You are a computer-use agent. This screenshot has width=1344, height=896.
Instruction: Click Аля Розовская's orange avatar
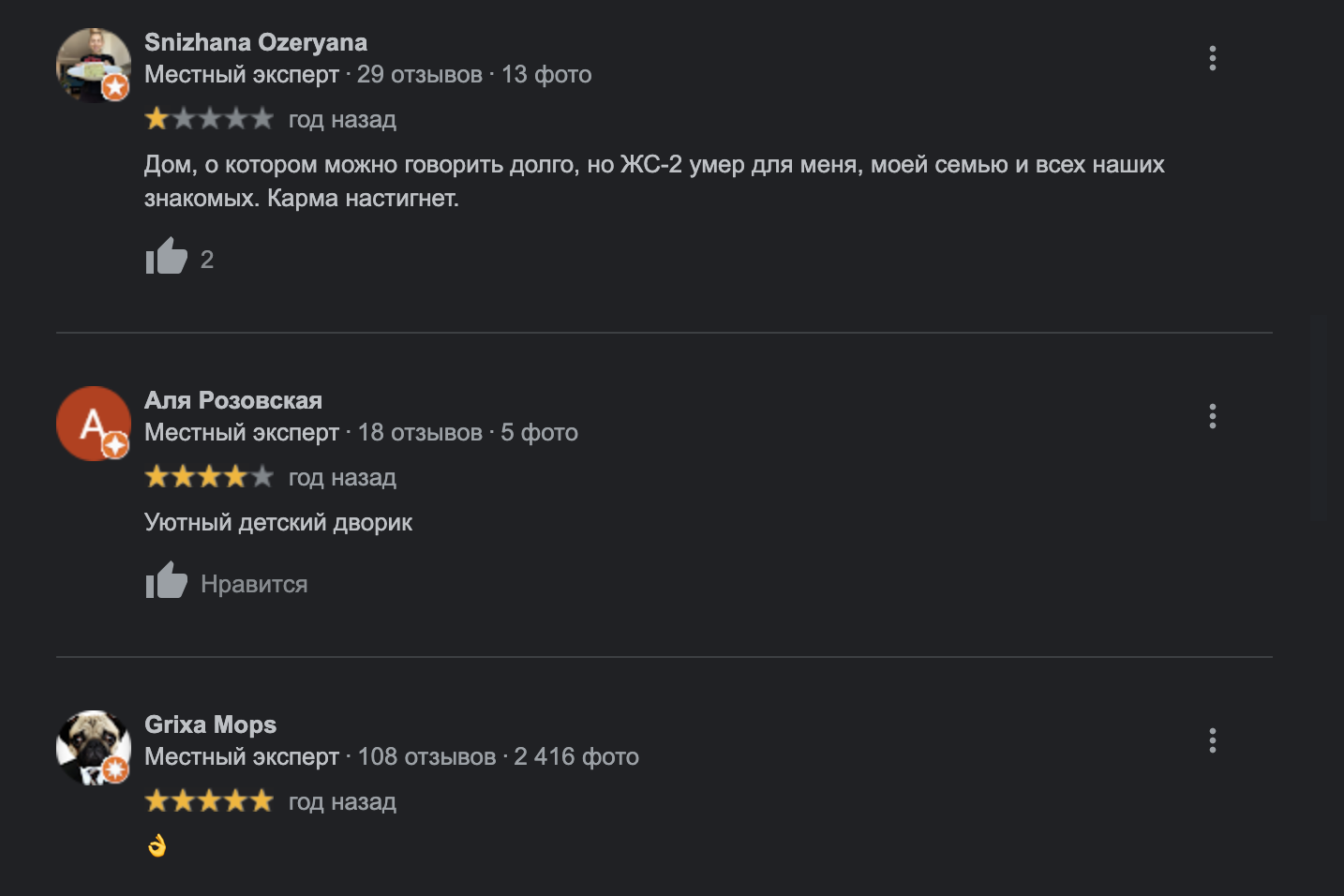pos(93,423)
